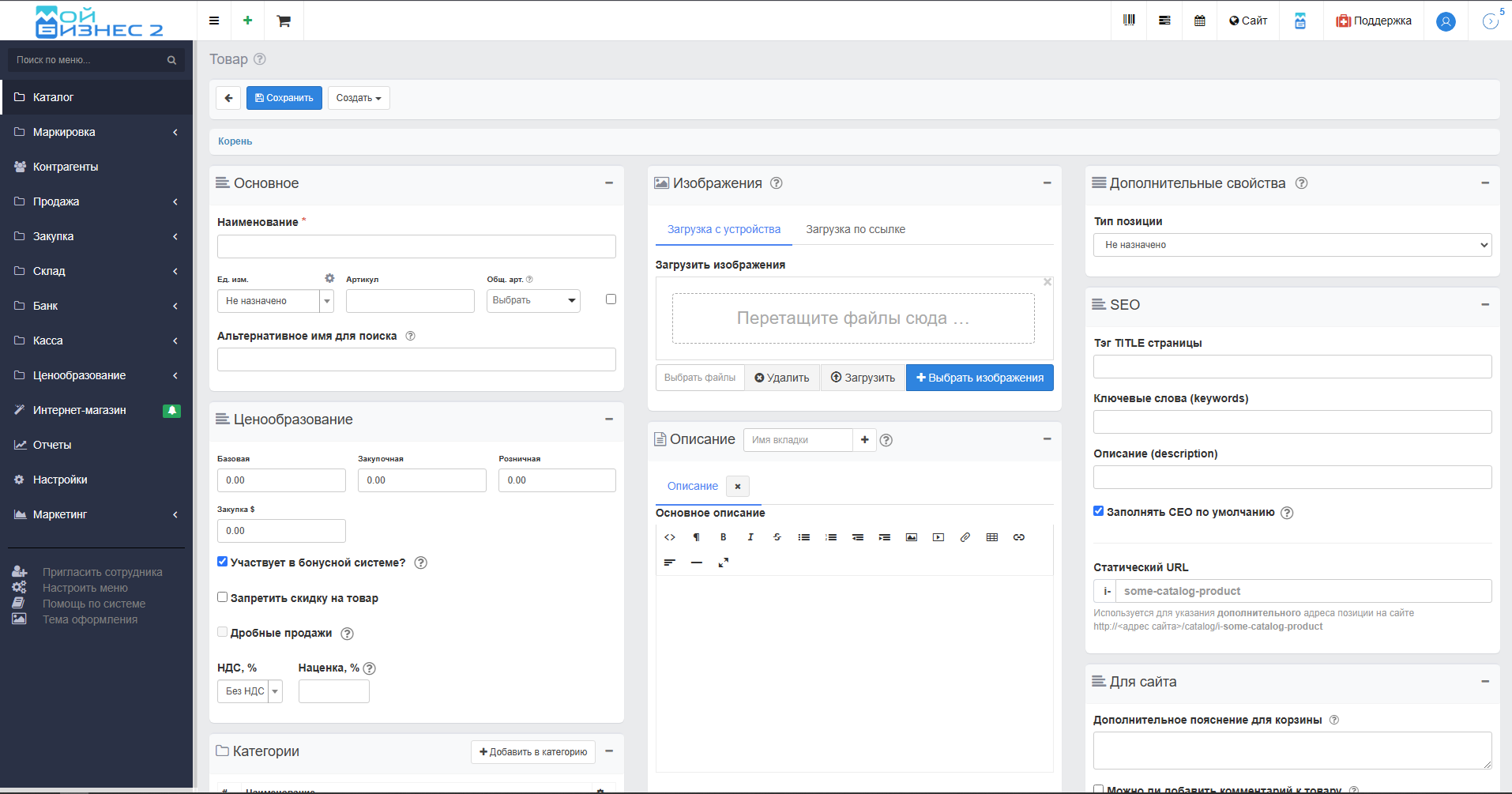Click Добавить в категорию button
The image size is (1512, 794).
533,752
